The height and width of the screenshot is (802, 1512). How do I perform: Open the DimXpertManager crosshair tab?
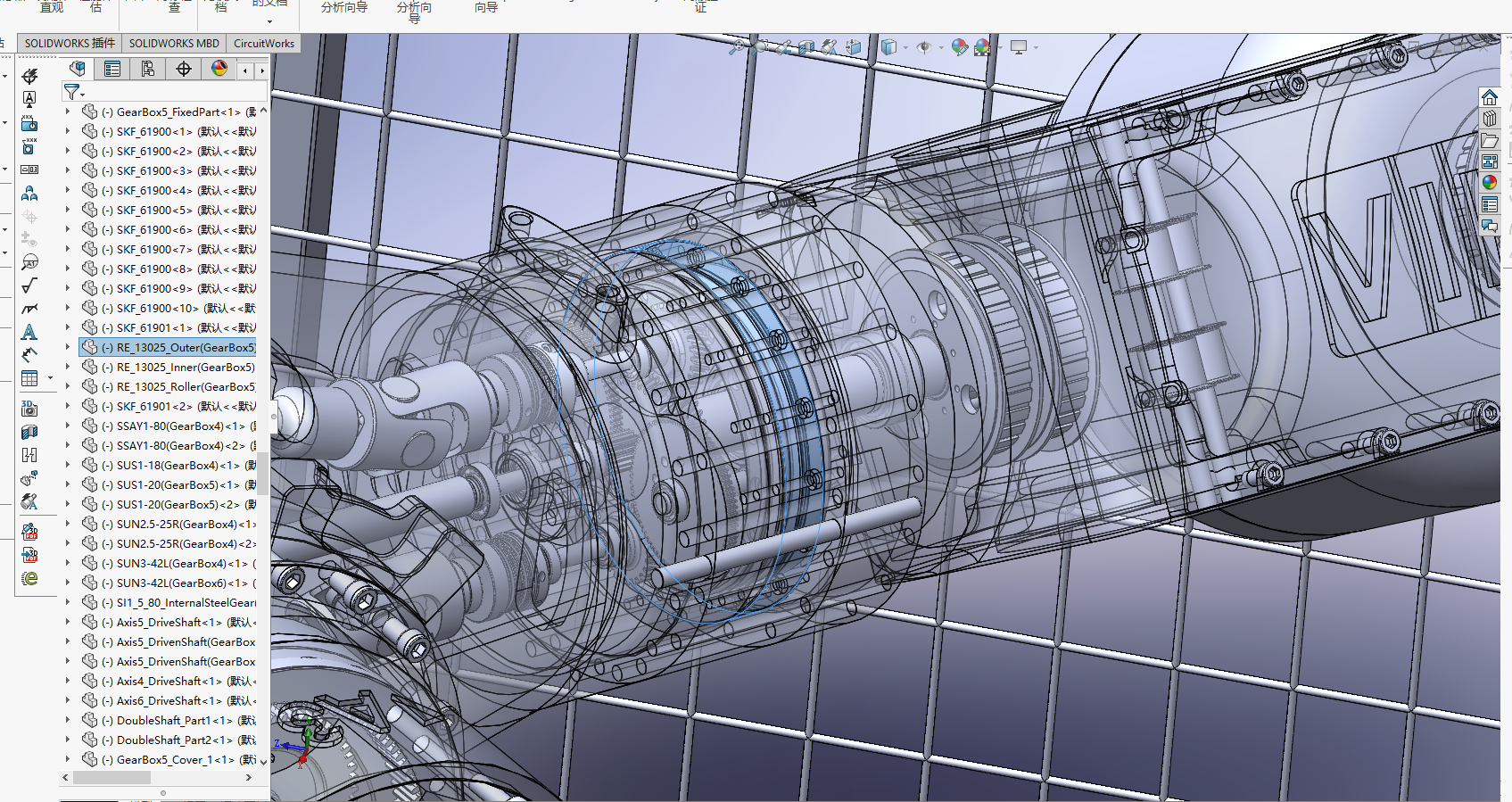tap(184, 69)
